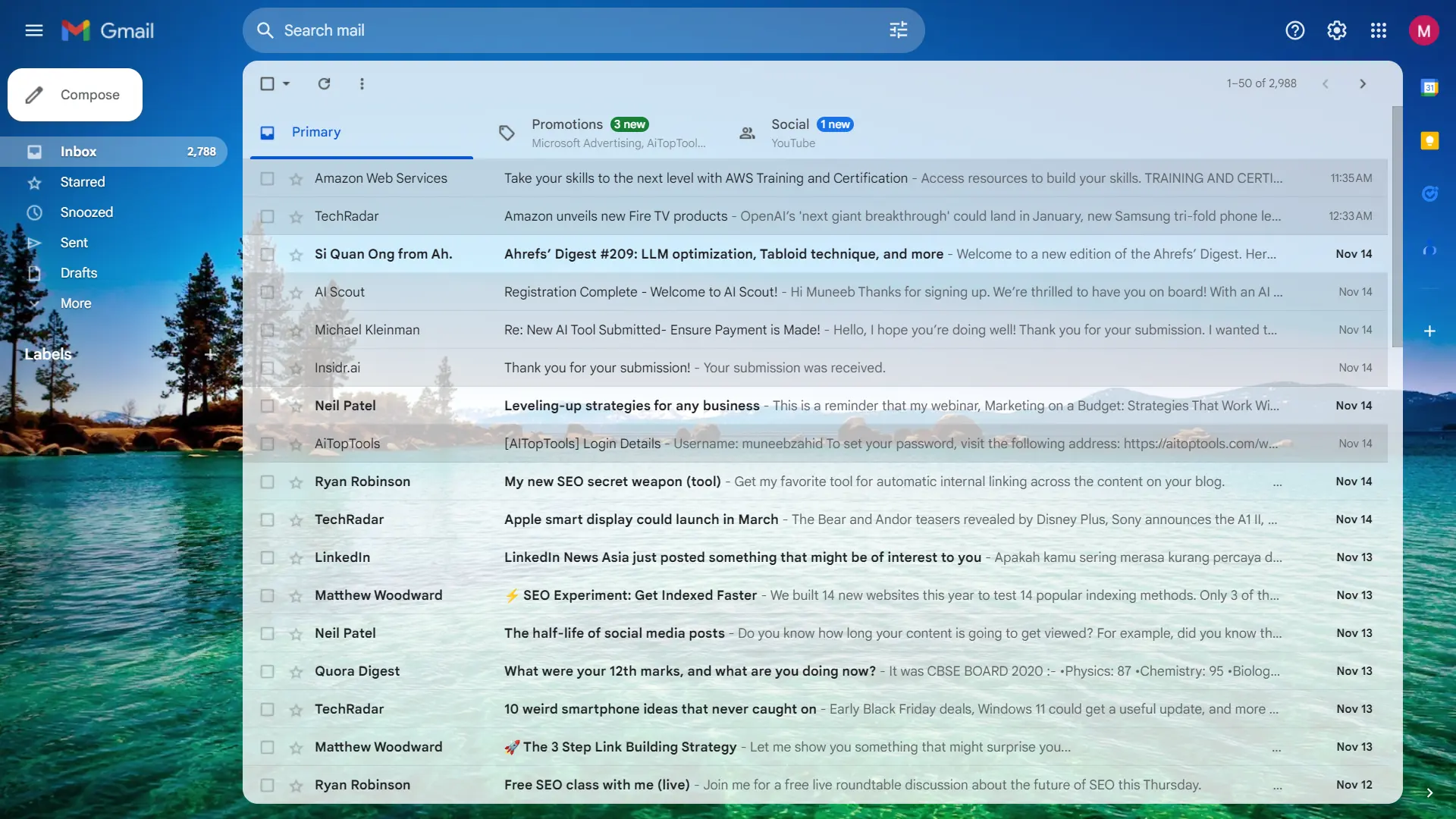
Task: Open the Google apps grid
Action: pos(1379,30)
